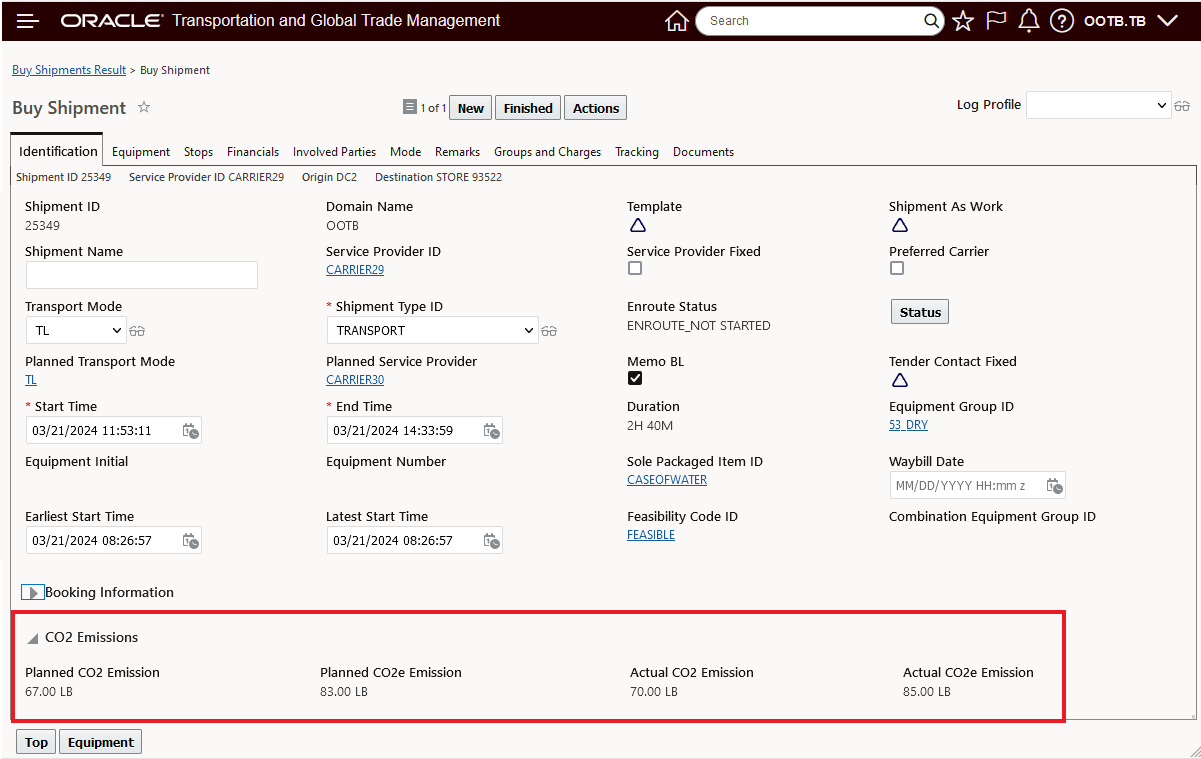The image size is (1201, 759).
Task: Switch to the Financials tab
Action: tap(253, 152)
